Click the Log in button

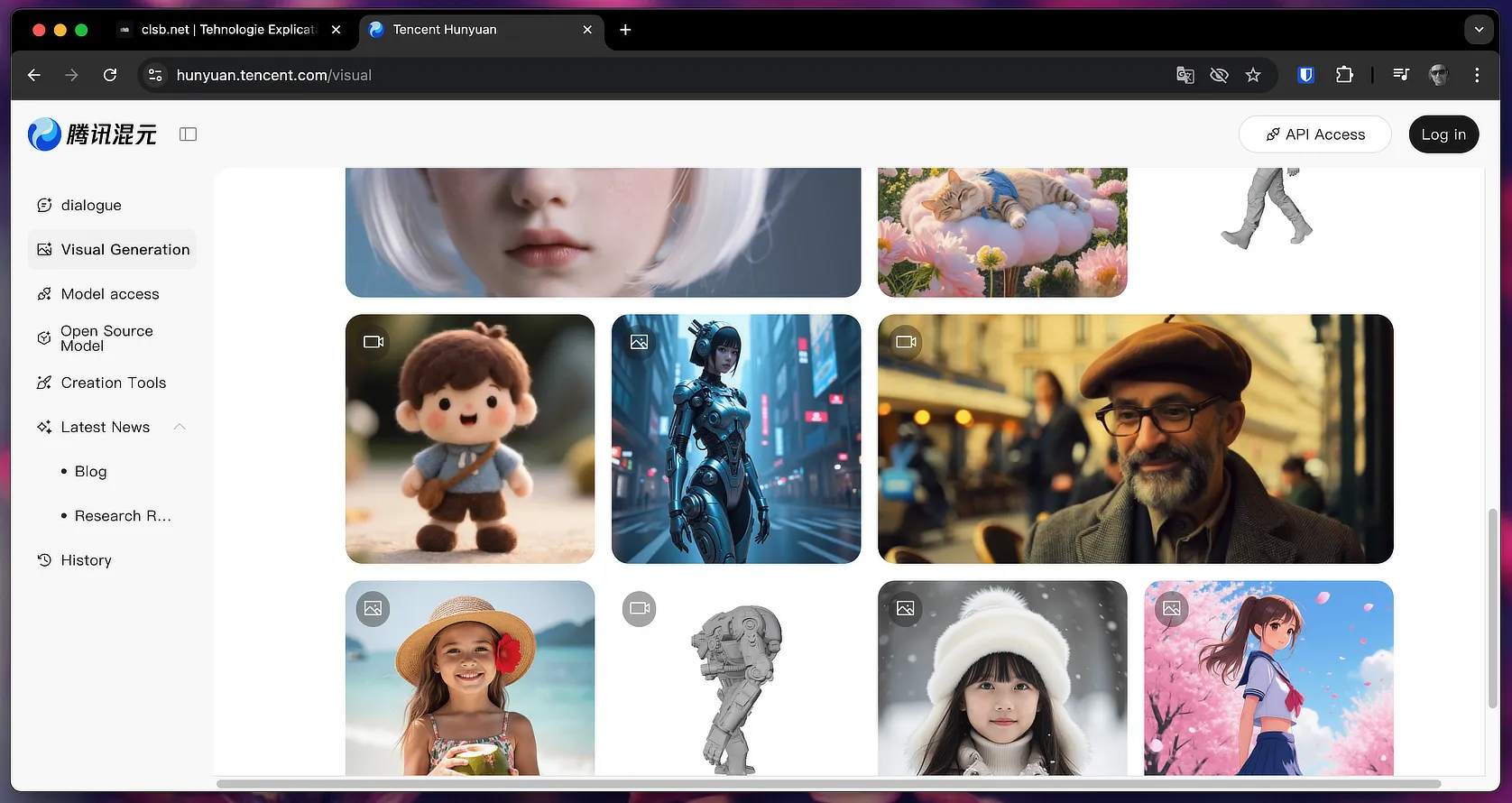click(1443, 134)
